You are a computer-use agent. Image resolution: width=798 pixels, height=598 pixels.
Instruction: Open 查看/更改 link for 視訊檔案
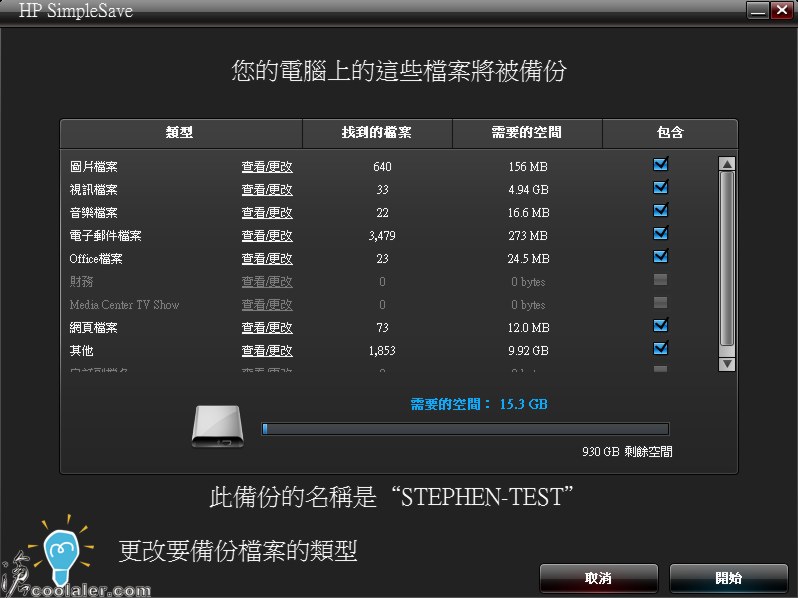tap(267, 189)
